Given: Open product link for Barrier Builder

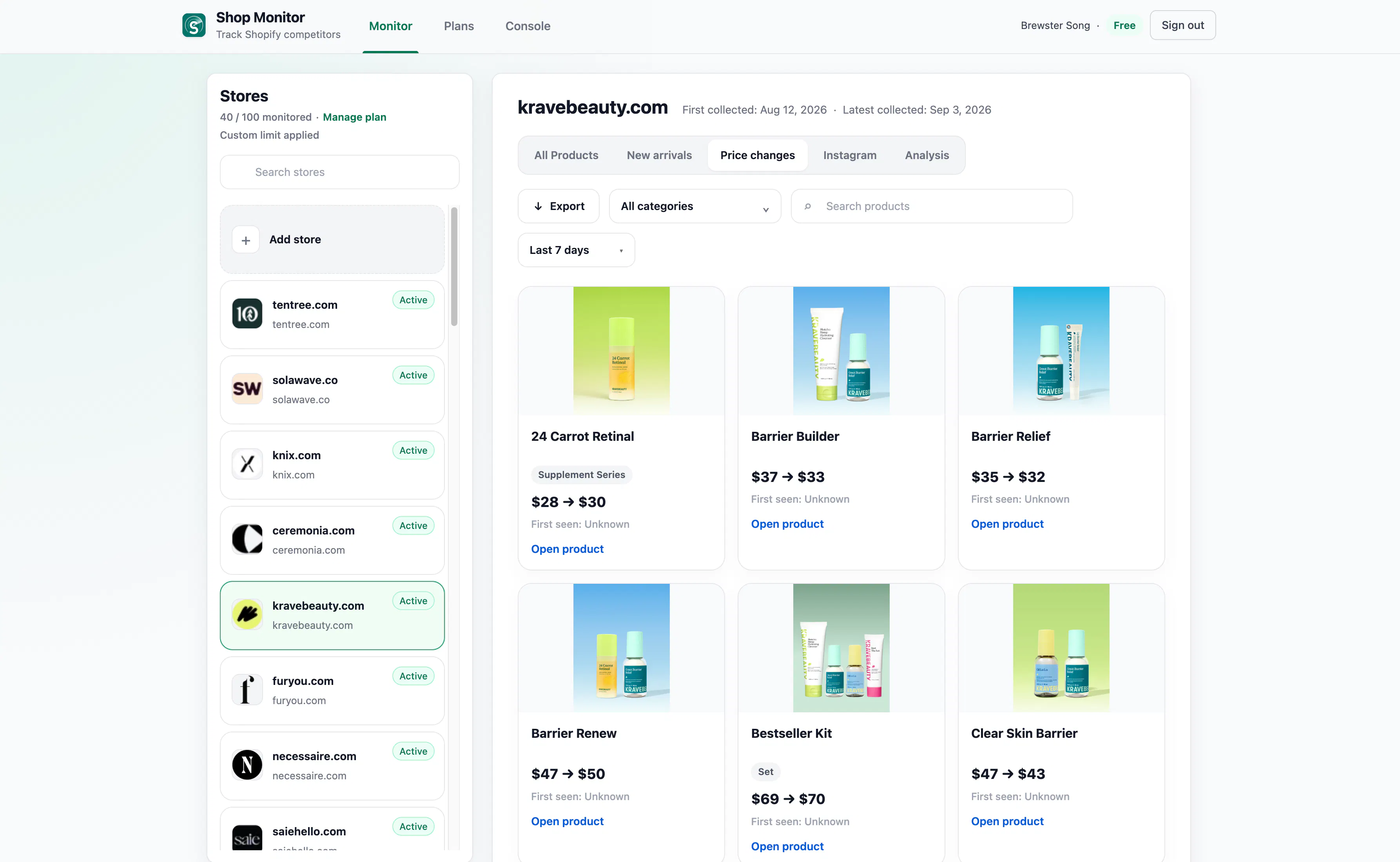Looking at the screenshot, I should click(x=787, y=524).
